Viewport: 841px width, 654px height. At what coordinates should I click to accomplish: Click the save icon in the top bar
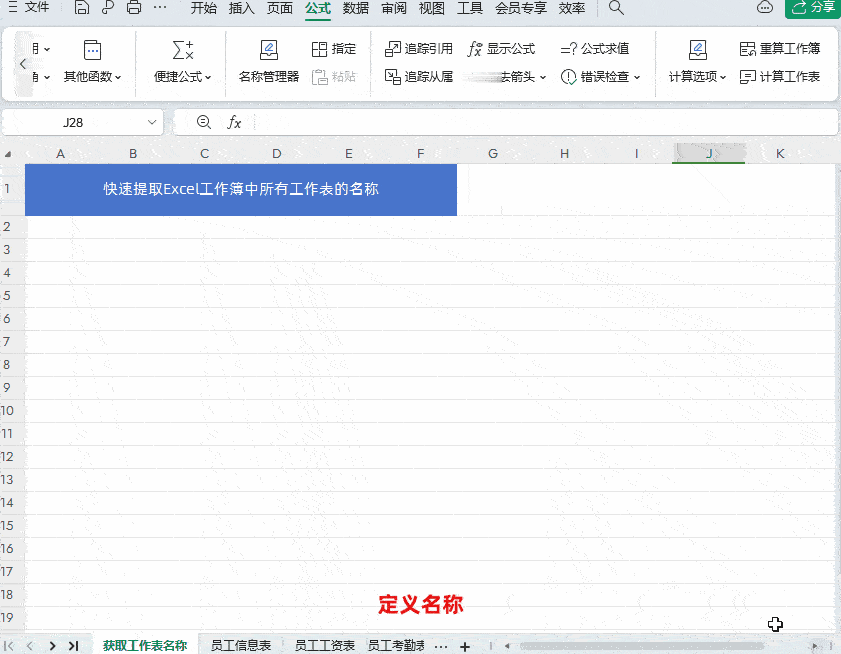pyautogui.click(x=82, y=8)
